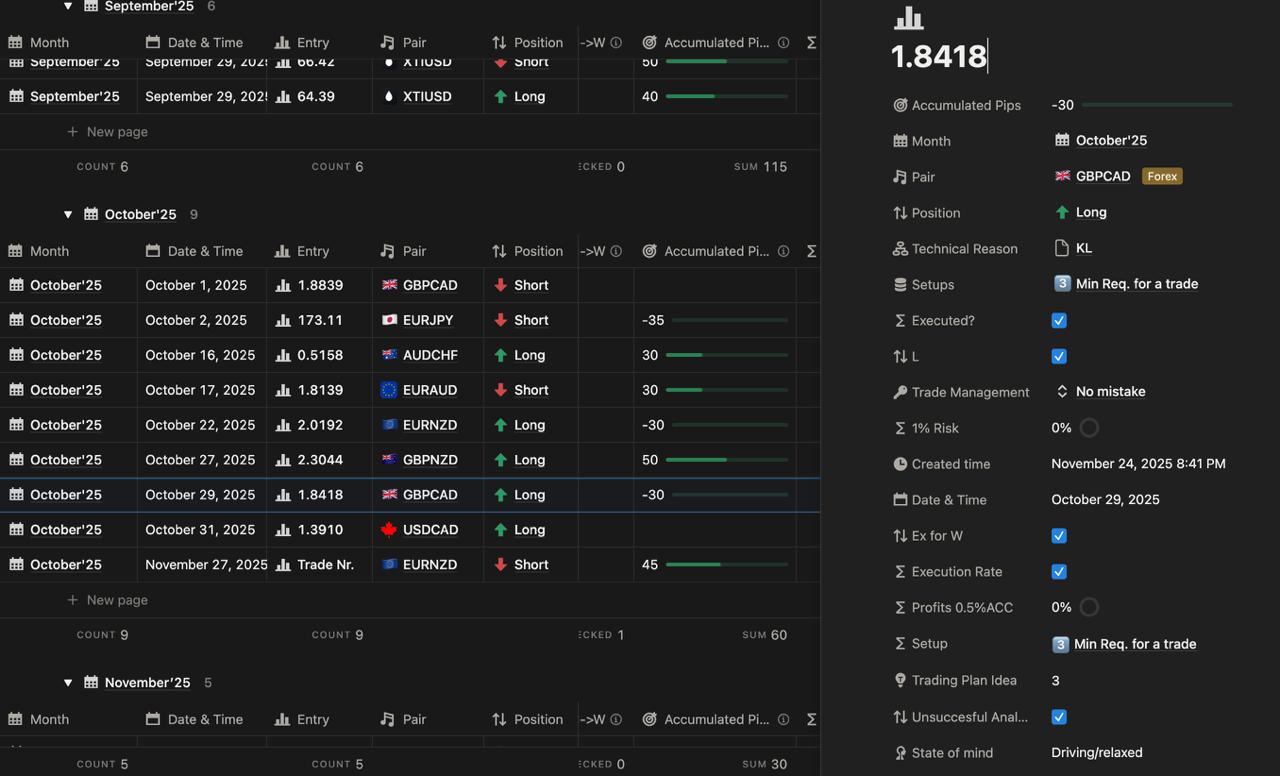Screen dimensions: 1280x776
Task: Toggle the Executed? checkbox
Action: coord(1059,320)
